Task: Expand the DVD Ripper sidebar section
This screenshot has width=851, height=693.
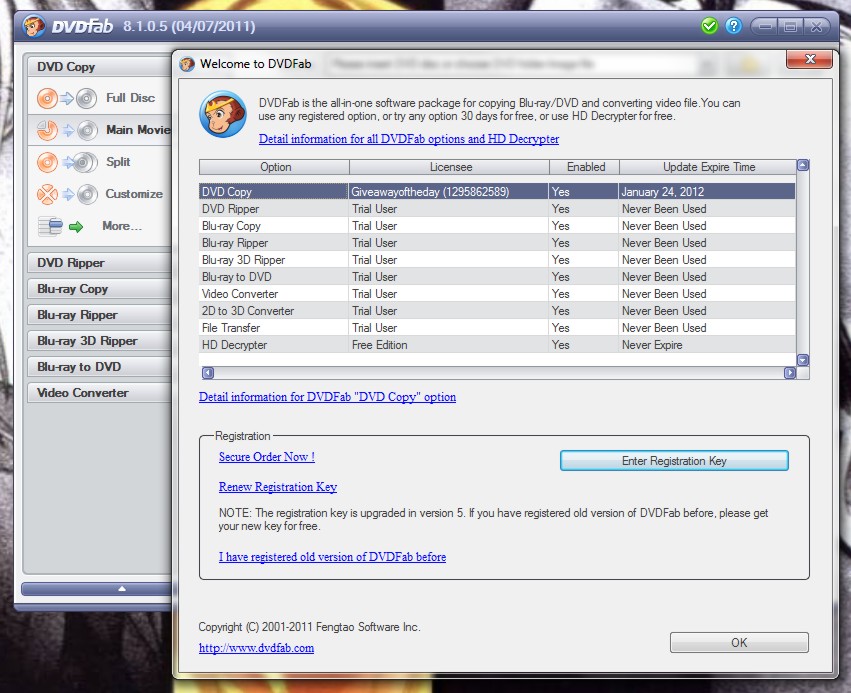Action: (x=100, y=263)
